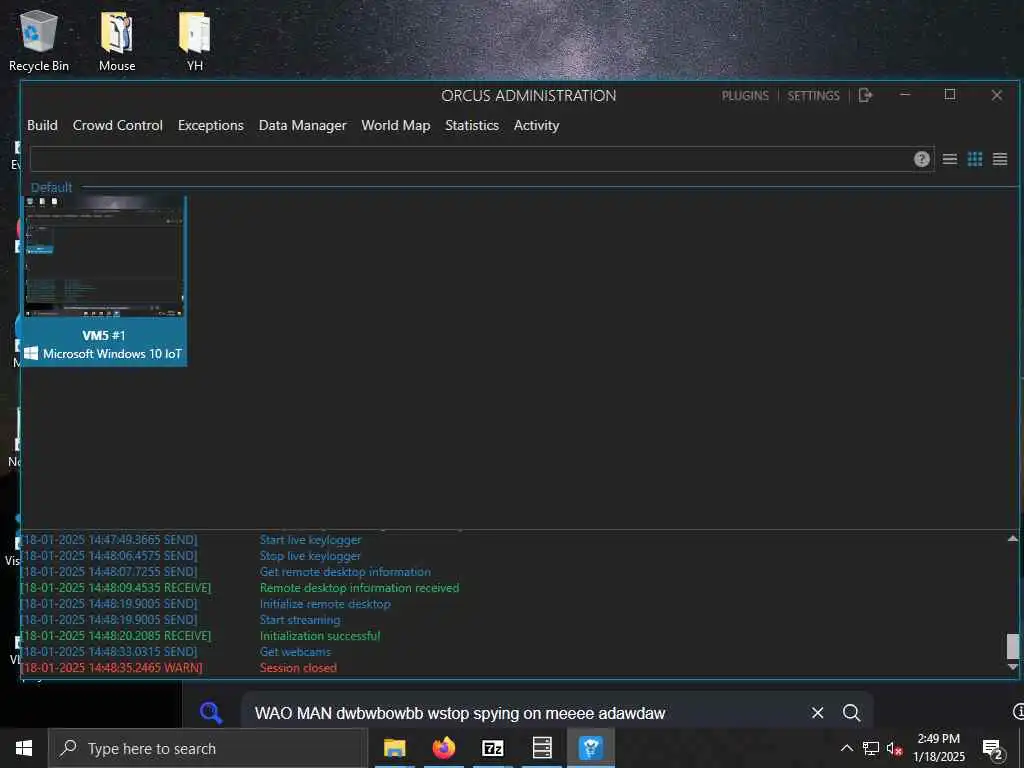
Task: Click the network icon in system tray
Action: (871, 748)
